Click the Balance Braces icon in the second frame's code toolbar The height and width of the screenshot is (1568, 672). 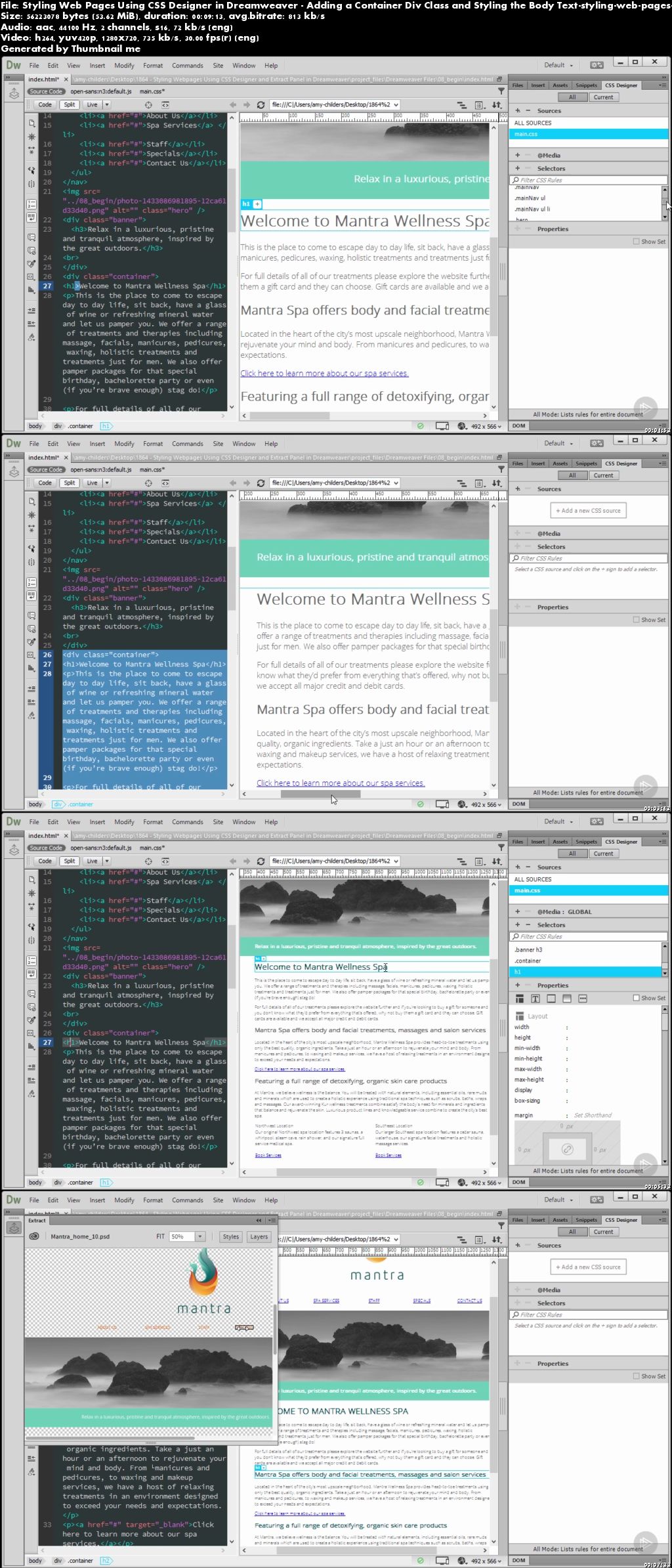pos(32,563)
